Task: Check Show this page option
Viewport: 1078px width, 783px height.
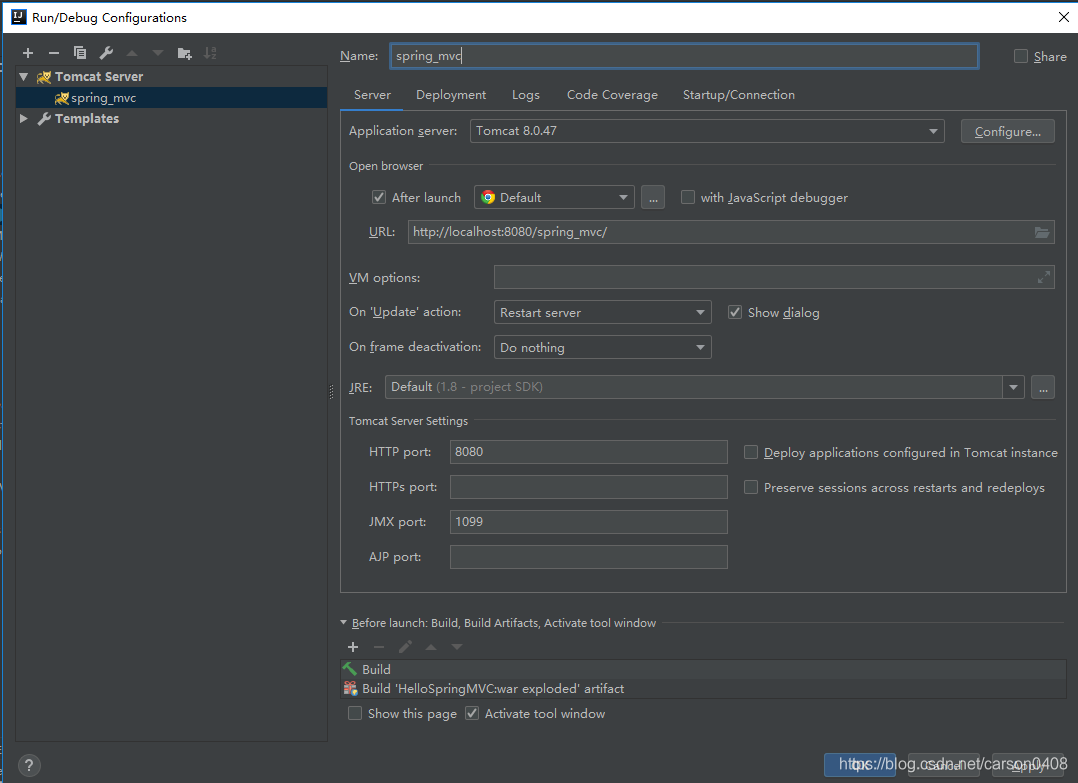Action: point(355,714)
